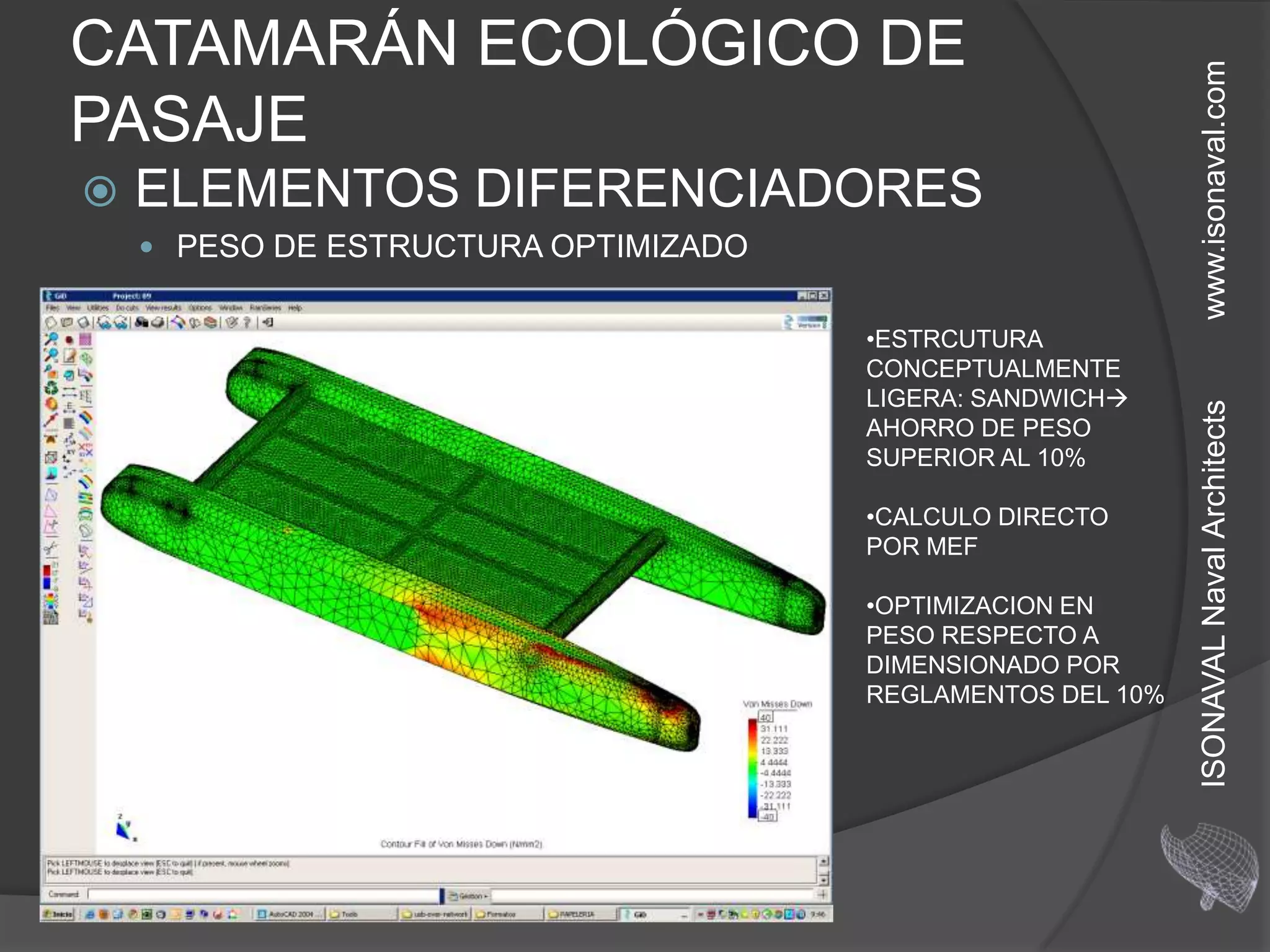Image resolution: width=1270 pixels, height=952 pixels.
Task: Click the 'Contour Fill of Von Misses Down' caption
Action: [x=461, y=844]
